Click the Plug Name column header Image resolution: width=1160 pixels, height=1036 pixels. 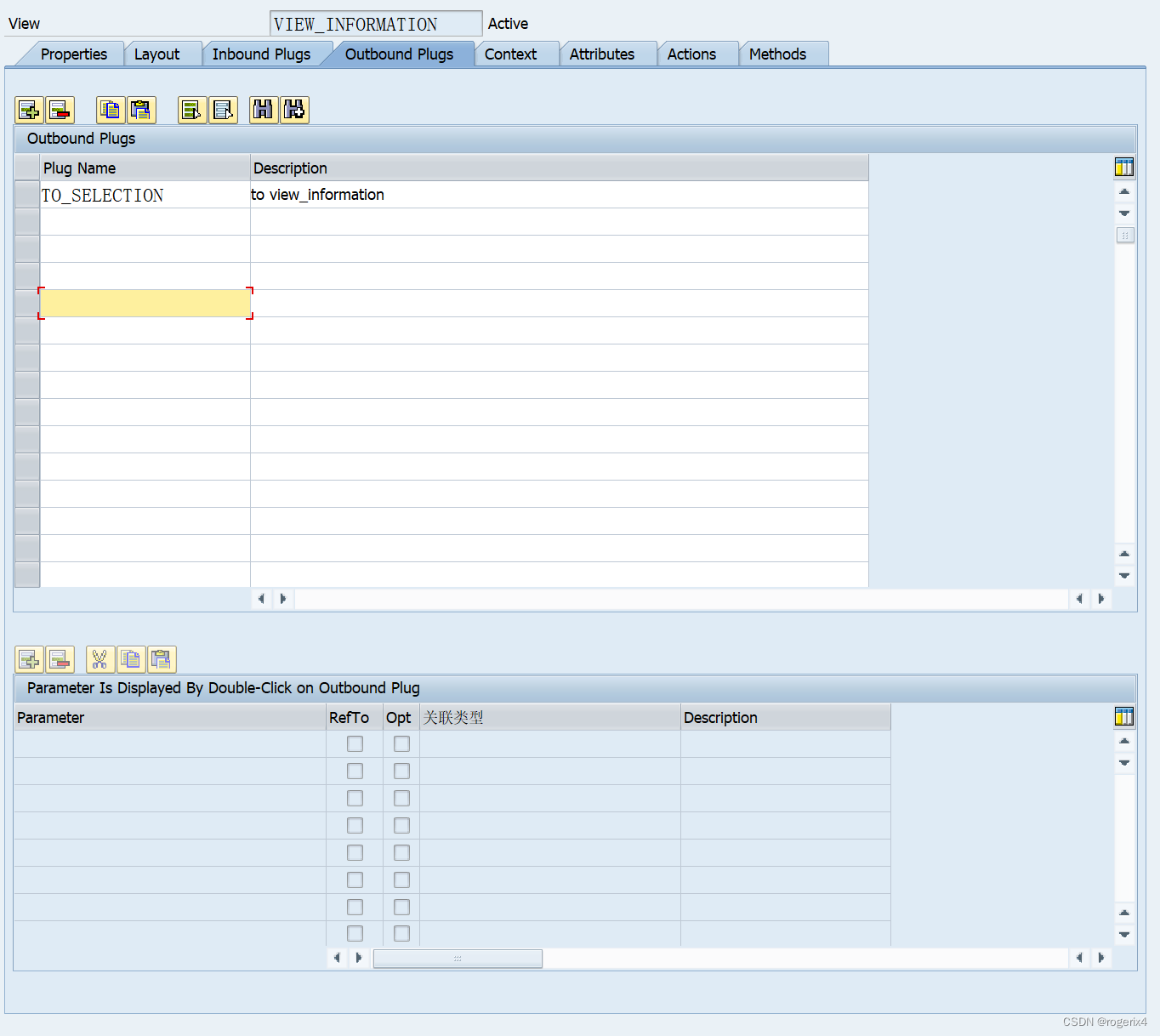pyautogui.click(x=145, y=168)
